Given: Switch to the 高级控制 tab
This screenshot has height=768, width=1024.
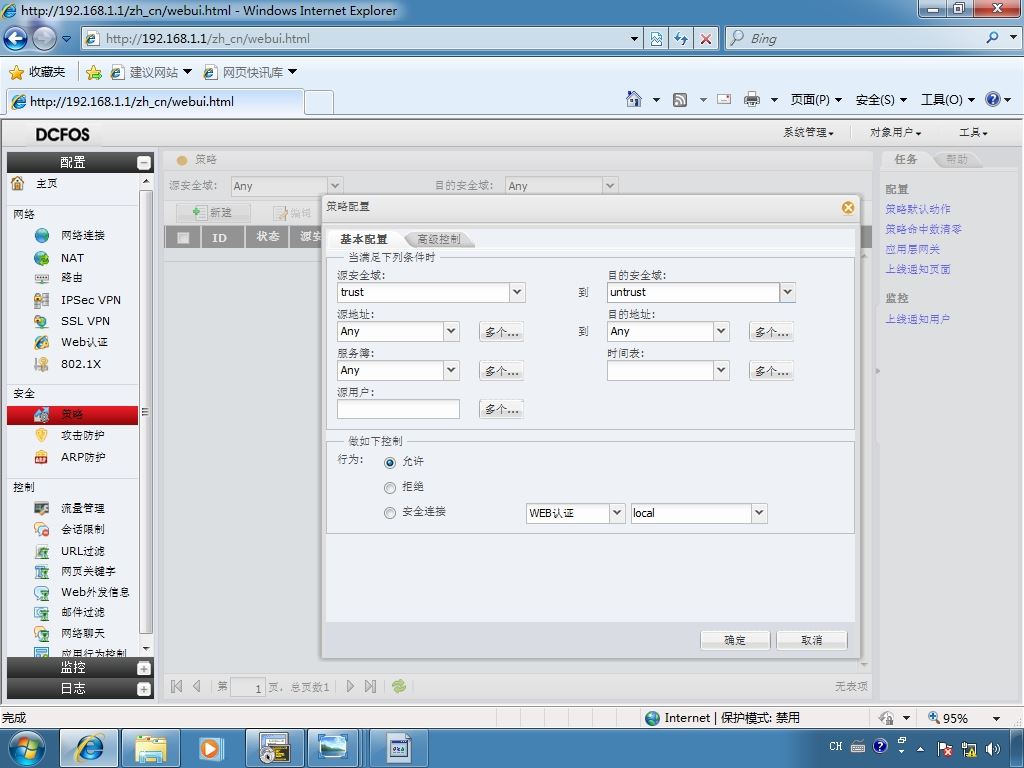Looking at the screenshot, I should click(439, 239).
